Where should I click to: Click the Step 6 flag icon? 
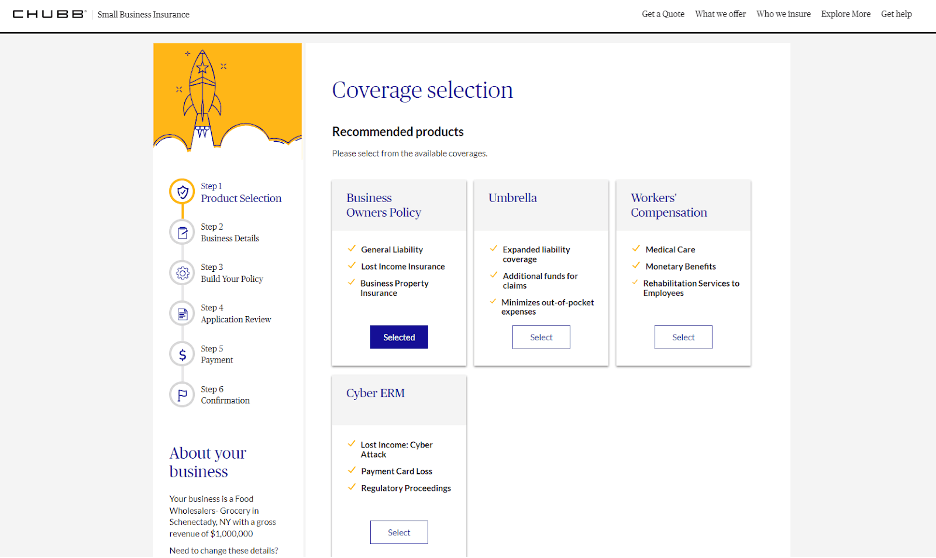[x=182, y=395]
